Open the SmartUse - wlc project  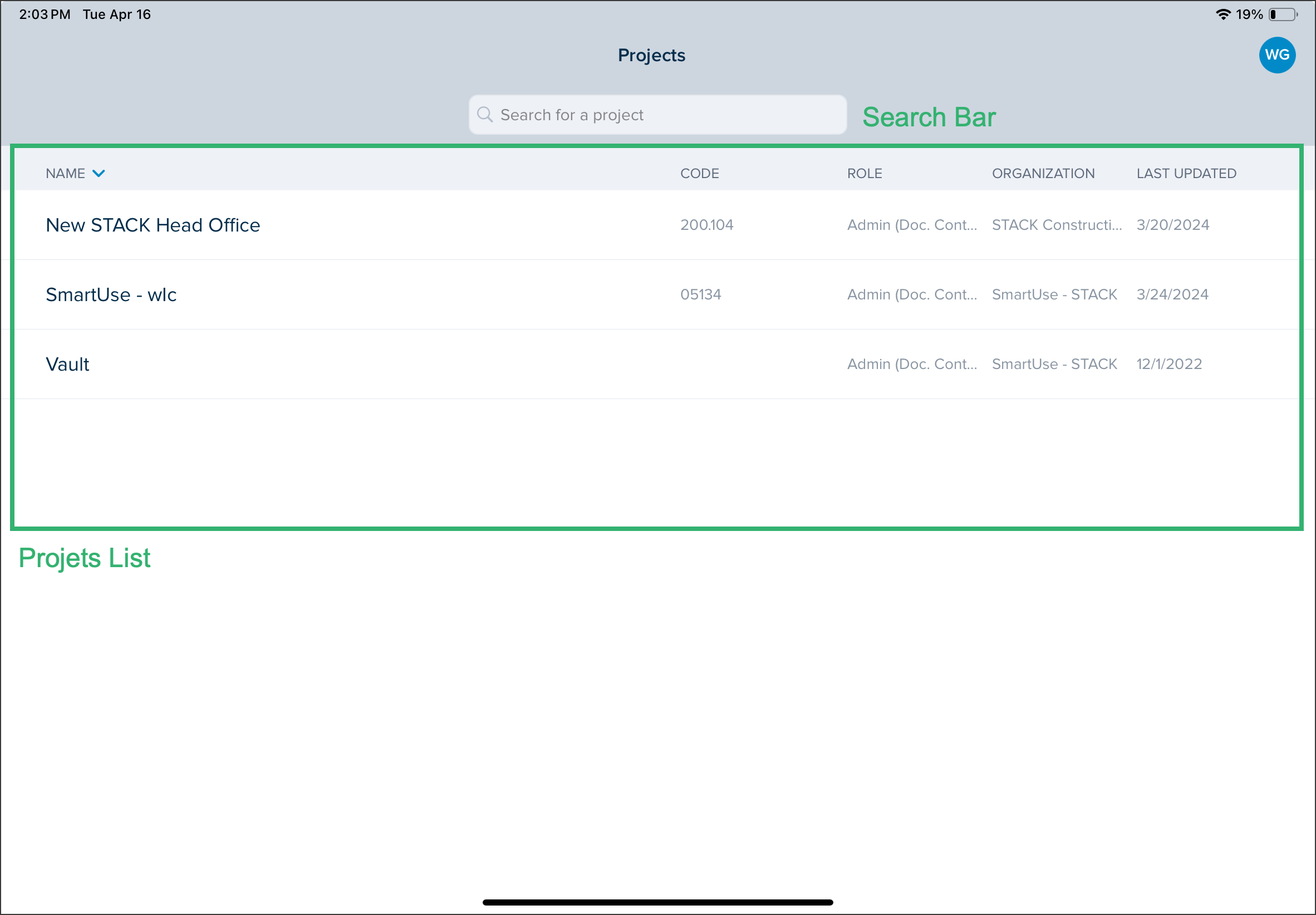(111, 294)
